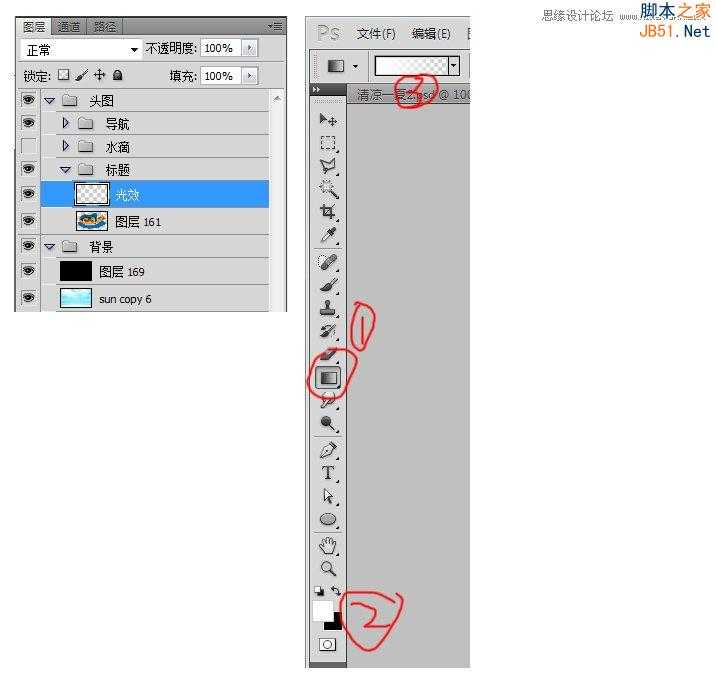Select the Spot Healing Brush tool
This screenshot has height=679, width=716.
tap(328, 262)
